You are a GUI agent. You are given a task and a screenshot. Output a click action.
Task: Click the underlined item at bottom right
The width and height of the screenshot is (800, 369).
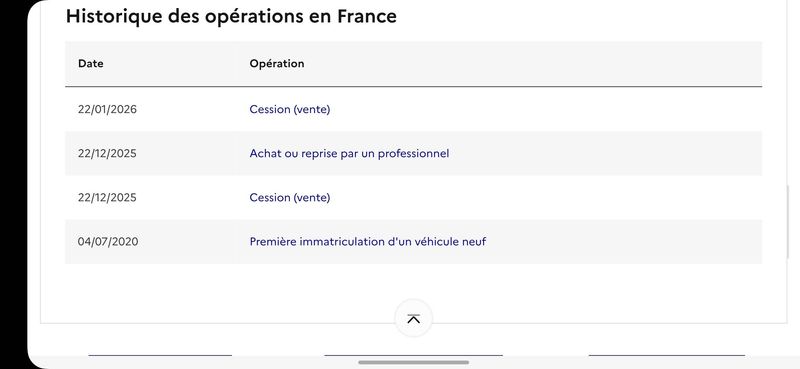click(x=666, y=355)
